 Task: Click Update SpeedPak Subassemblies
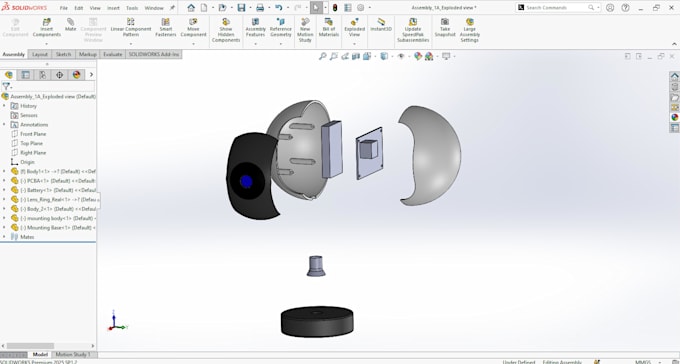coord(413,30)
